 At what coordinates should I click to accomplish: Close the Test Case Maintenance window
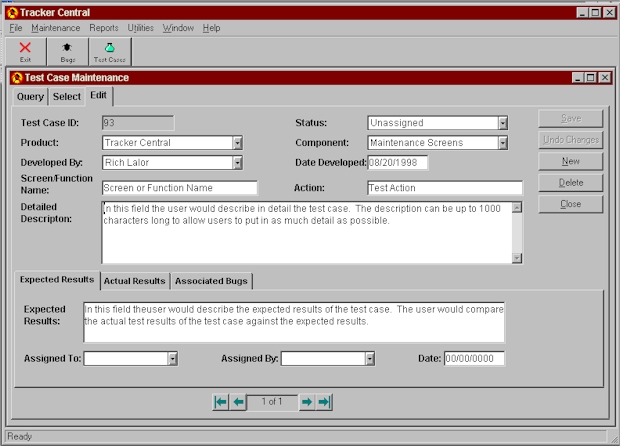(605, 78)
